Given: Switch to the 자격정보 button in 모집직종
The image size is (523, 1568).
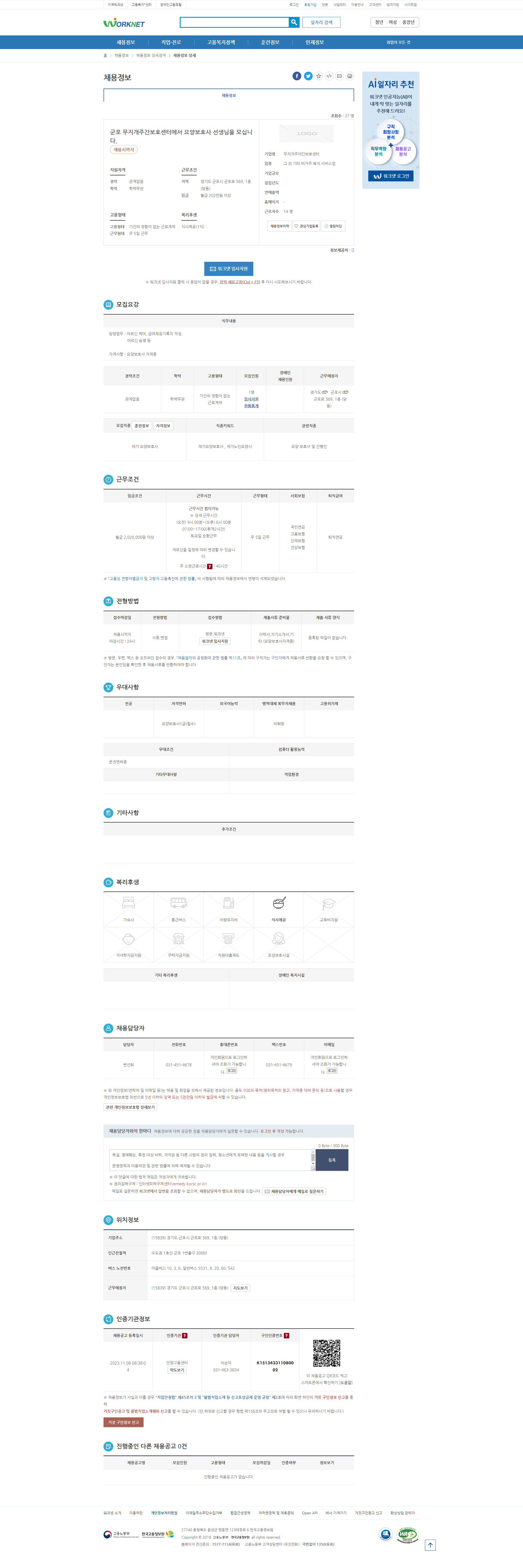Looking at the screenshot, I should click(163, 425).
